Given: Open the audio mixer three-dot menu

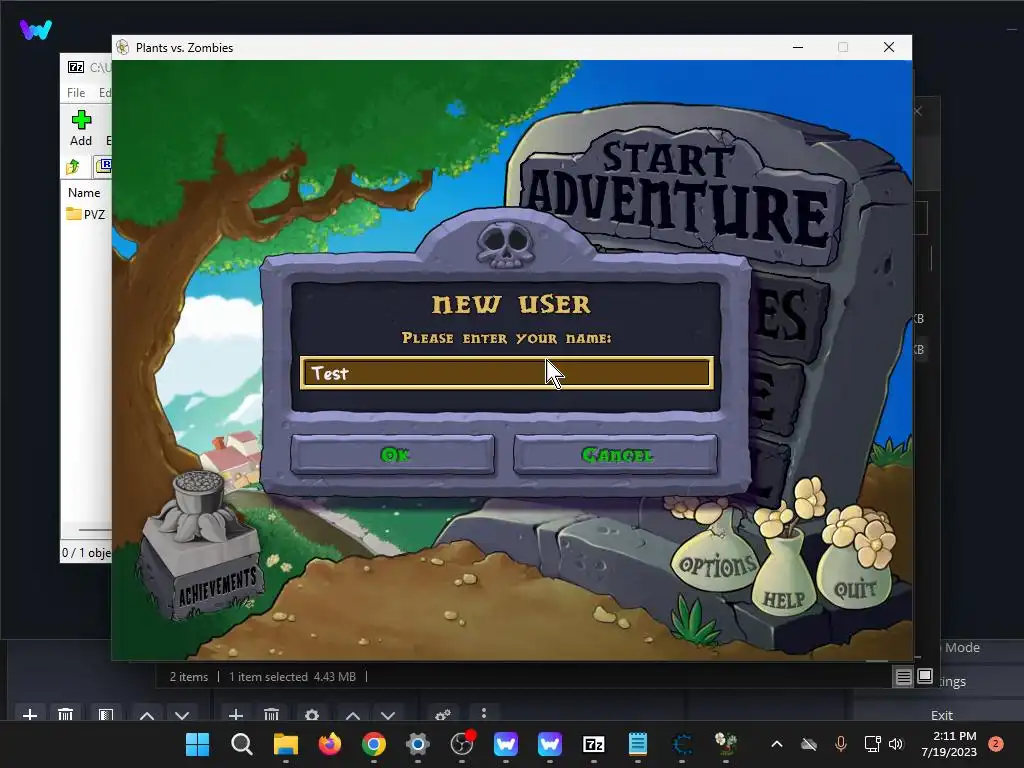Looking at the screenshot, I should click(483, 713).
